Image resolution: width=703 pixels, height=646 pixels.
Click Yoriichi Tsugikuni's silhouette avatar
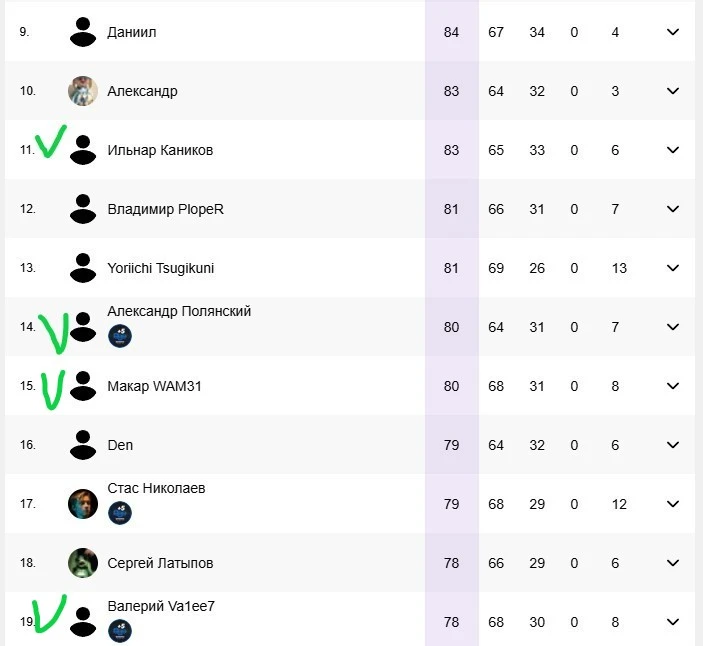pos(83,268)
